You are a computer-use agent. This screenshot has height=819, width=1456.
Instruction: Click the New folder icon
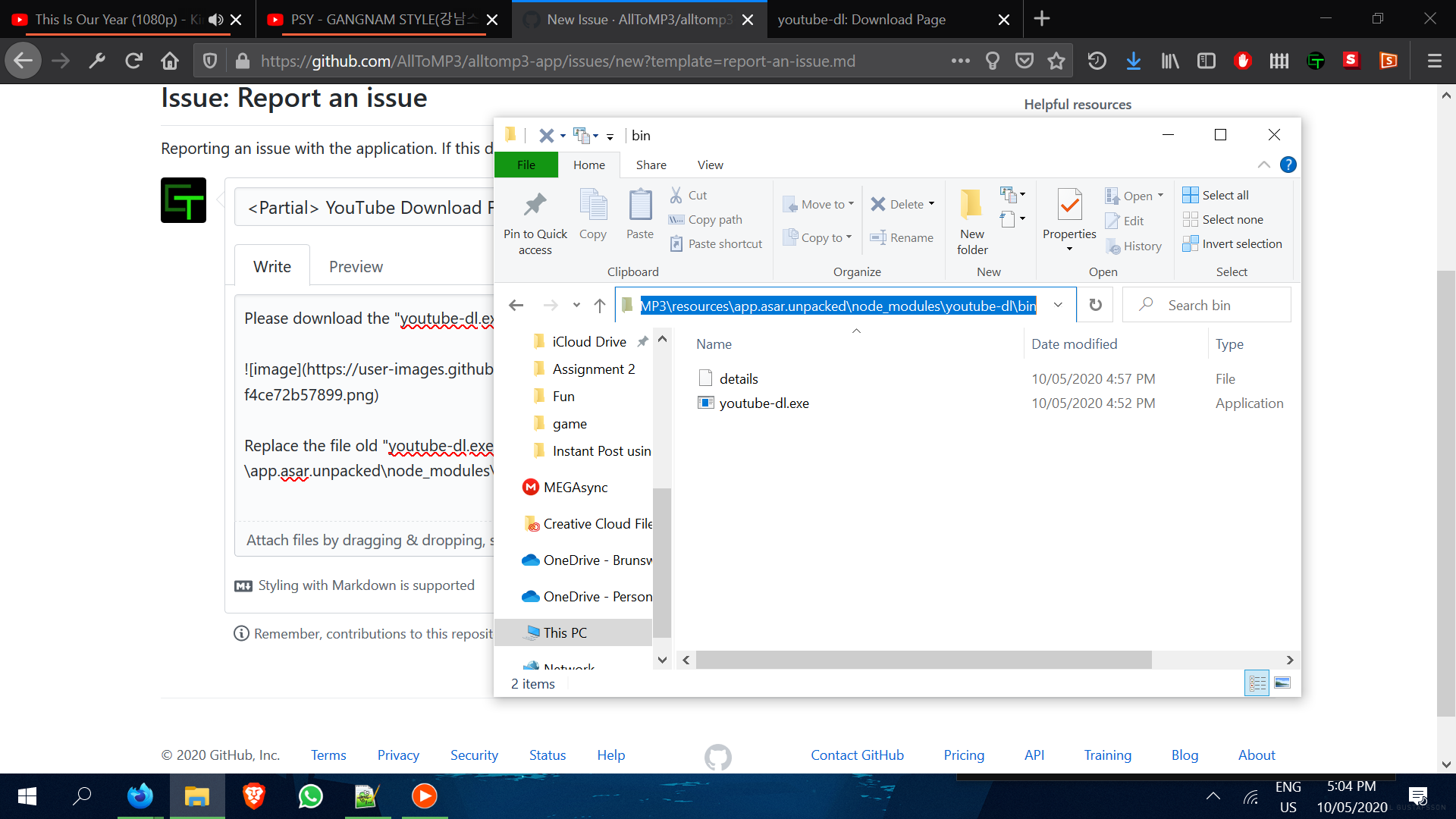971,206
